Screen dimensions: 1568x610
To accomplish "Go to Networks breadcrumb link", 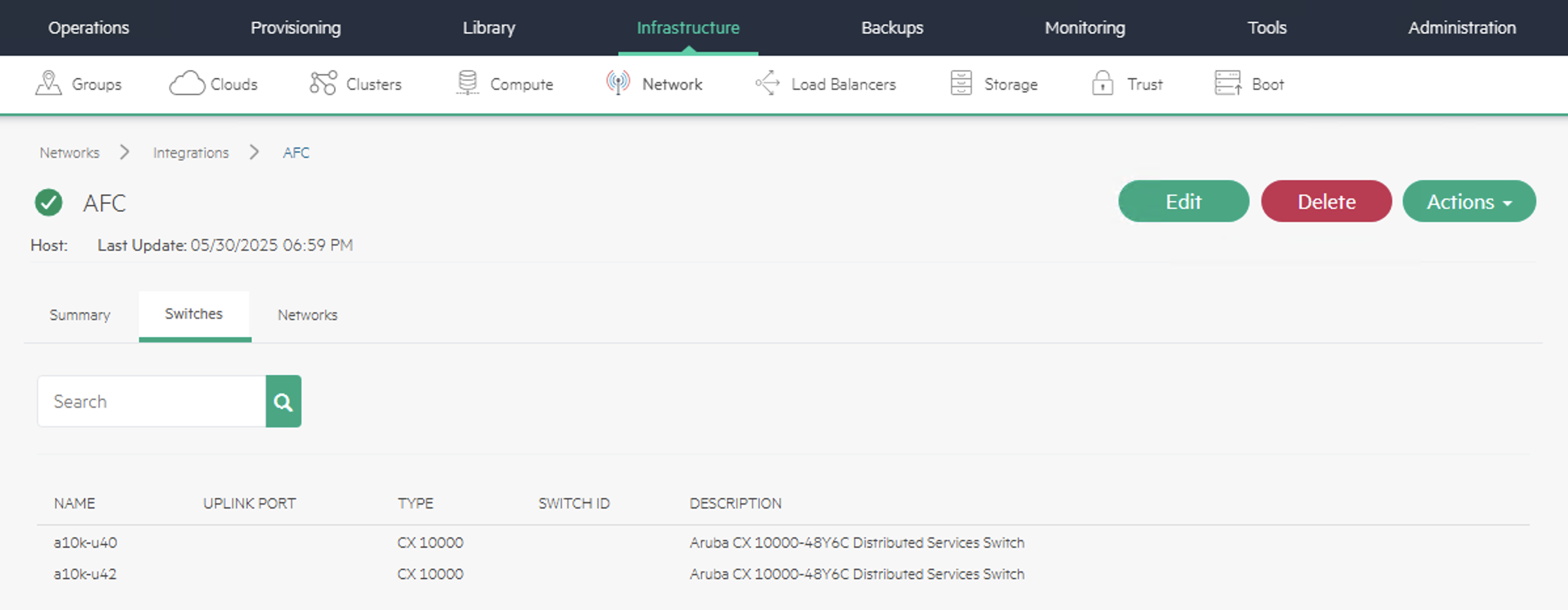I will [69, 152].
